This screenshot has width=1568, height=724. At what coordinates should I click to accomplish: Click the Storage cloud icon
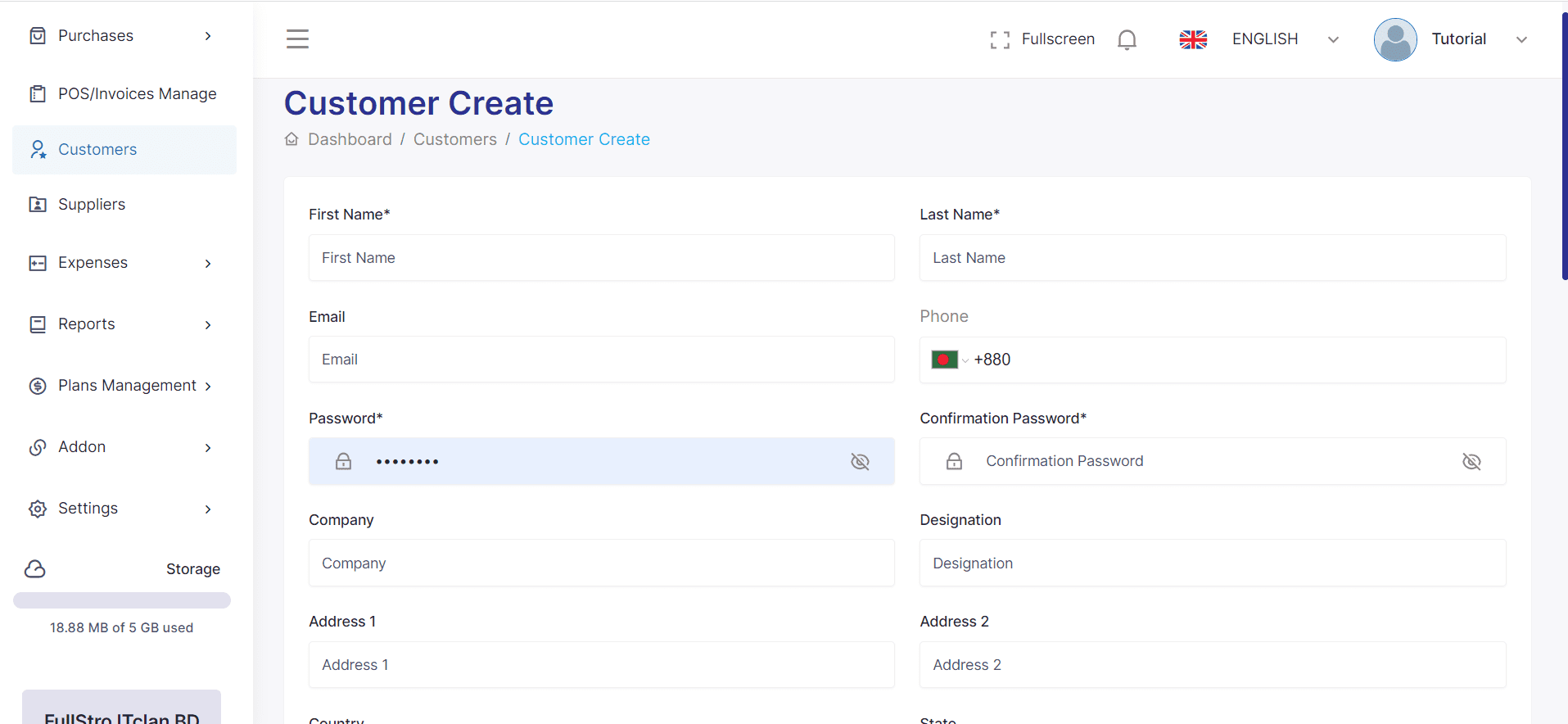35,569
